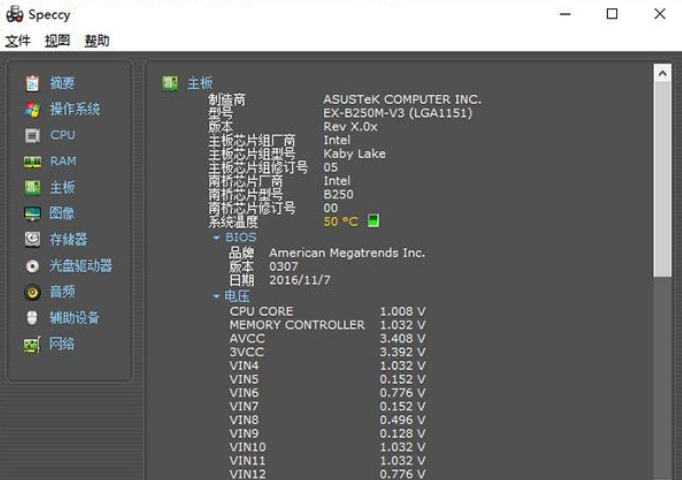Open the 视图 (View) menu
Image resolution: width=682 pixels, height=480 pixels.
57,41
